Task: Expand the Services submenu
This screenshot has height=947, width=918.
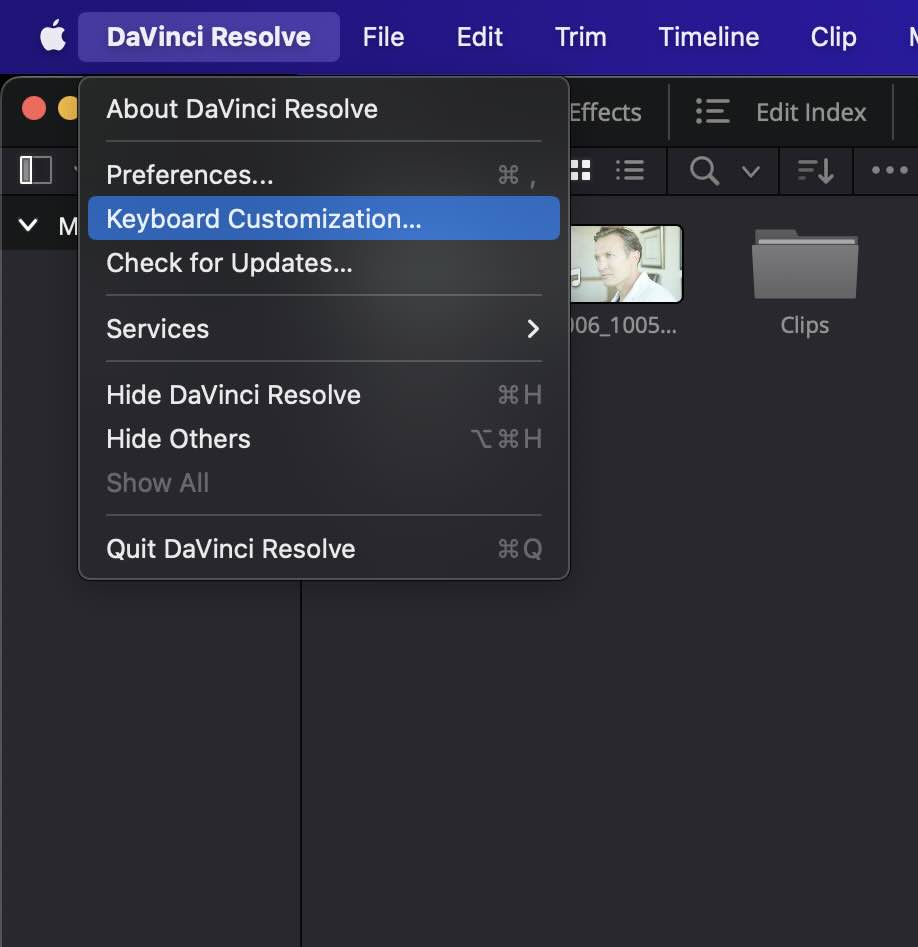Action: [324, 329]
